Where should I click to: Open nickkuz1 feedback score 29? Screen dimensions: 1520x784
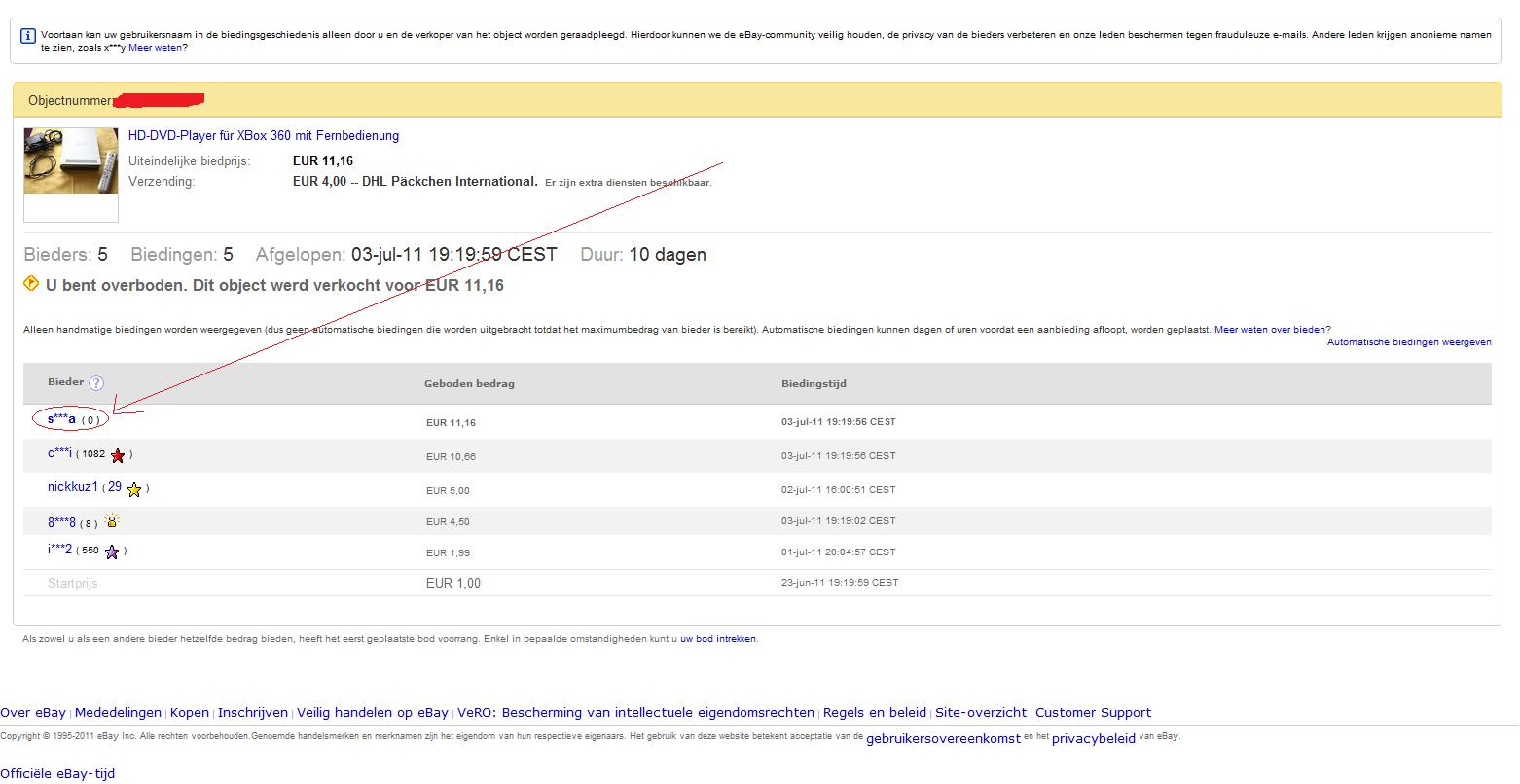pyautogui.click(x=115, y=487)
